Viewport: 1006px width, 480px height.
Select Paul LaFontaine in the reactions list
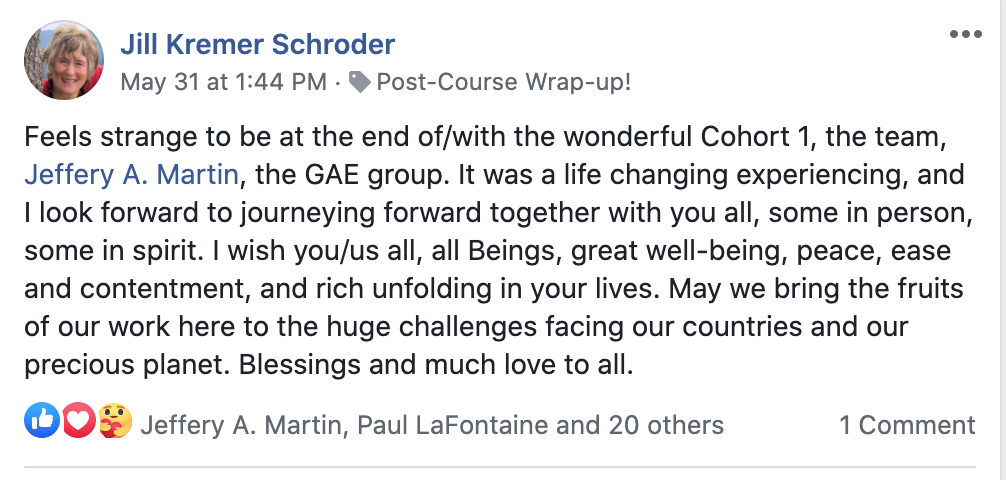(452, 425)
